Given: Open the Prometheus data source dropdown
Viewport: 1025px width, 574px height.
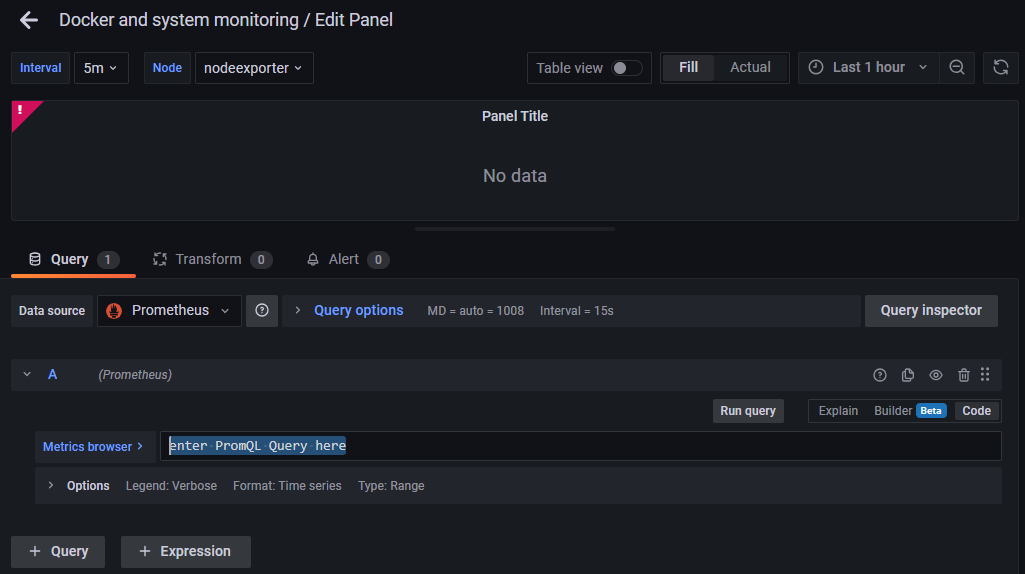Looking at the screenshot, I should (x=169, y=311).
